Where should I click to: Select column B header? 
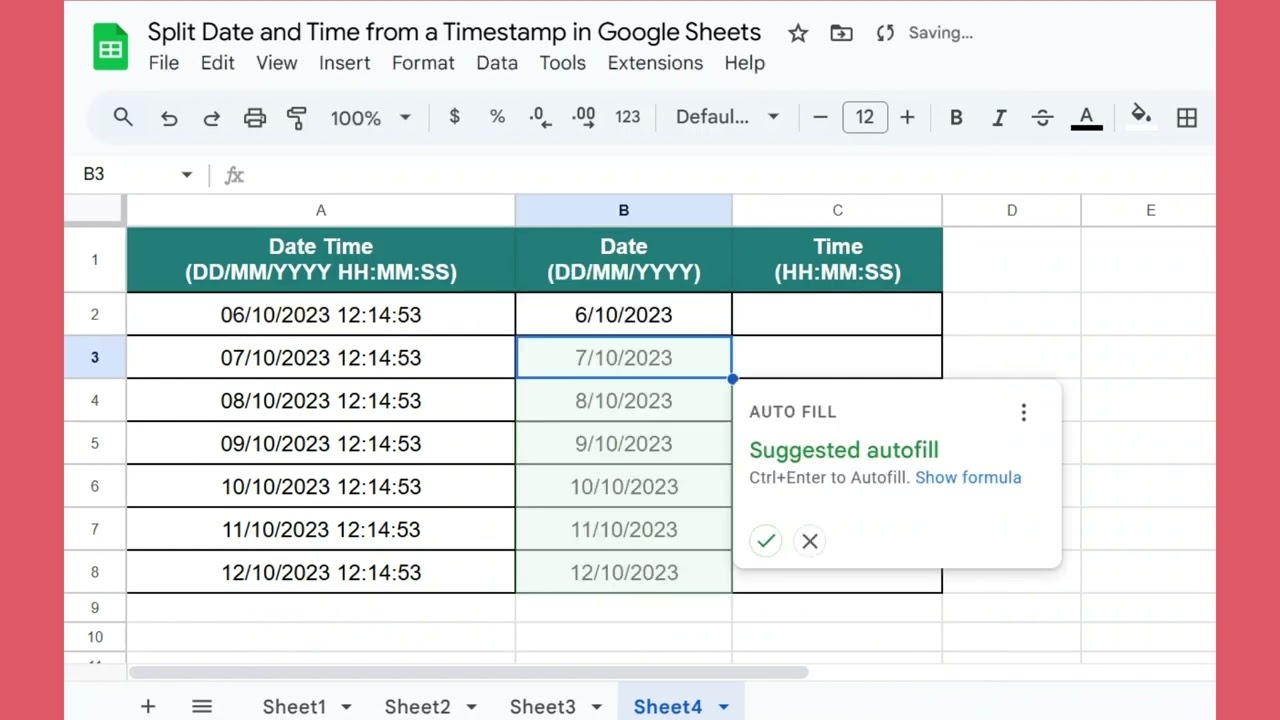pos(624,210)
